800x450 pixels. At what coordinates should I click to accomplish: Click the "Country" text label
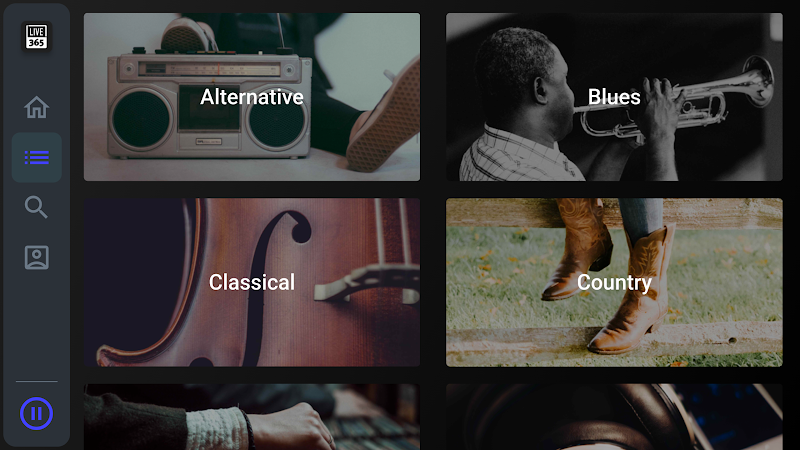tap(614, 283)
